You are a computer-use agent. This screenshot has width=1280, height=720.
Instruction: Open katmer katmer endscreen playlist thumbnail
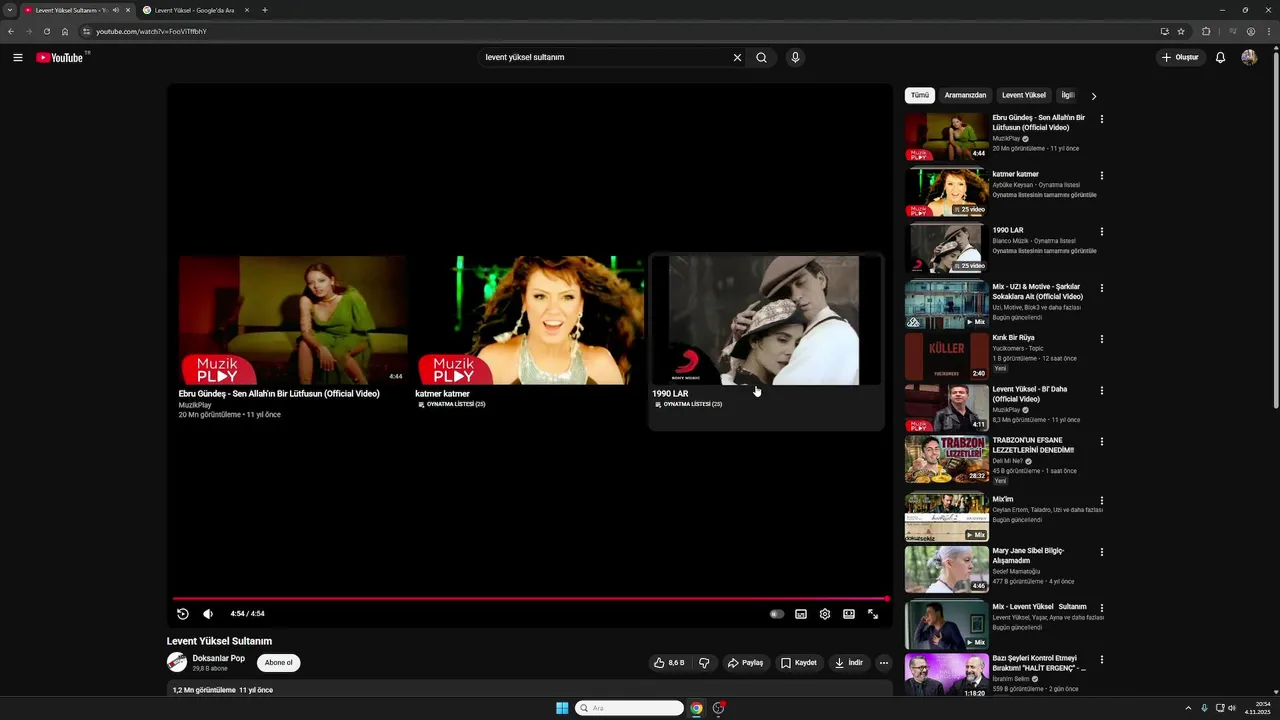pos(530,320)
